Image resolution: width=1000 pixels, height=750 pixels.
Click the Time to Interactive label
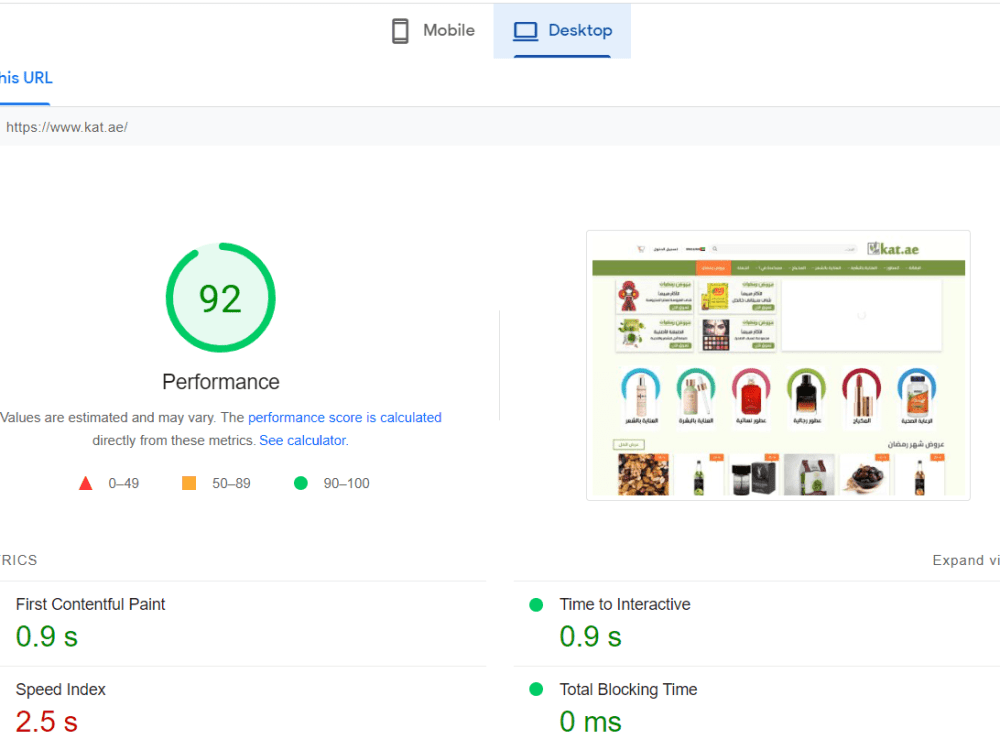(625, 604)
